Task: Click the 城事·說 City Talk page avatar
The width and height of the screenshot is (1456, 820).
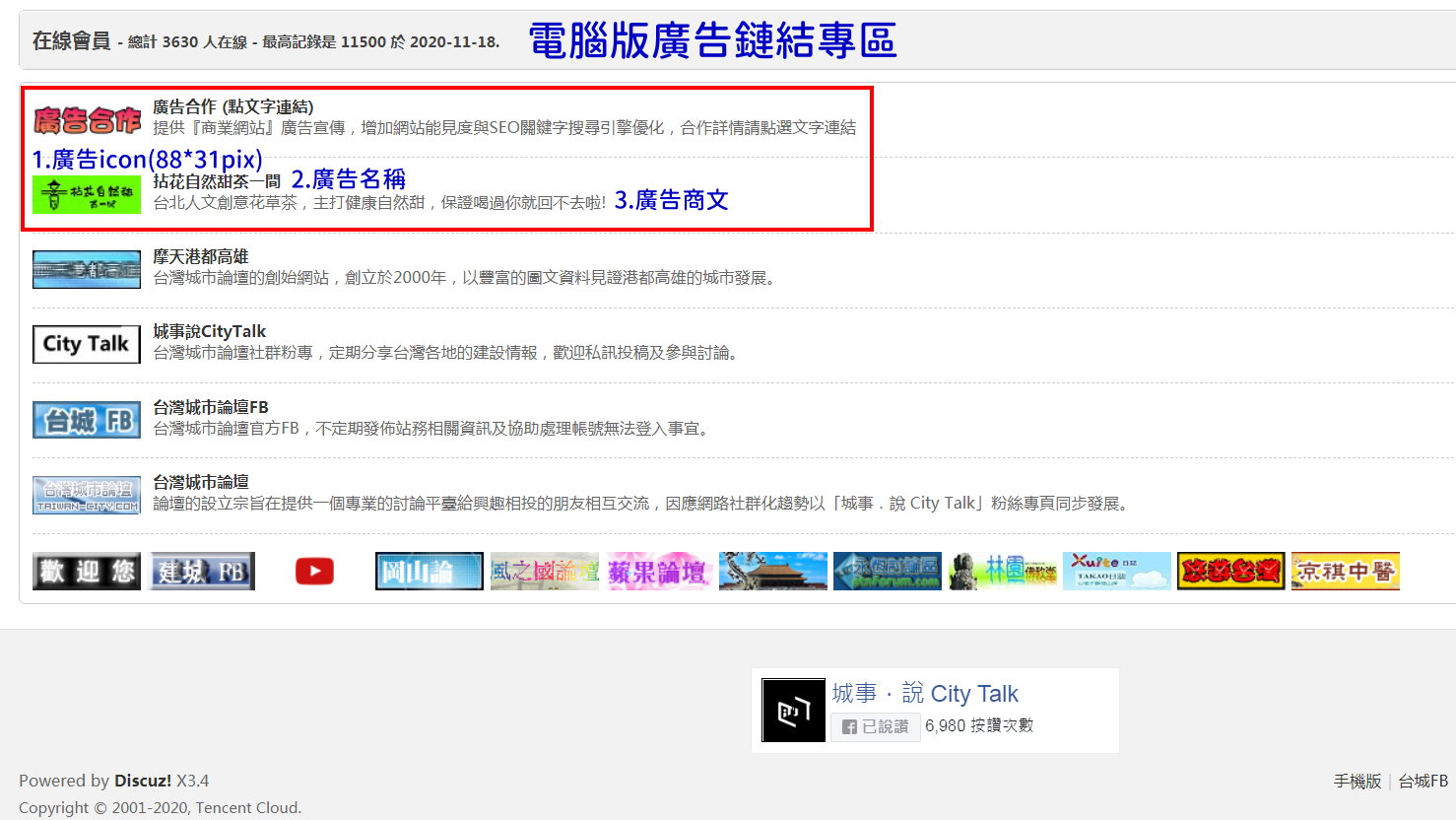Action: pyautogui.click(x=794, y=711)
